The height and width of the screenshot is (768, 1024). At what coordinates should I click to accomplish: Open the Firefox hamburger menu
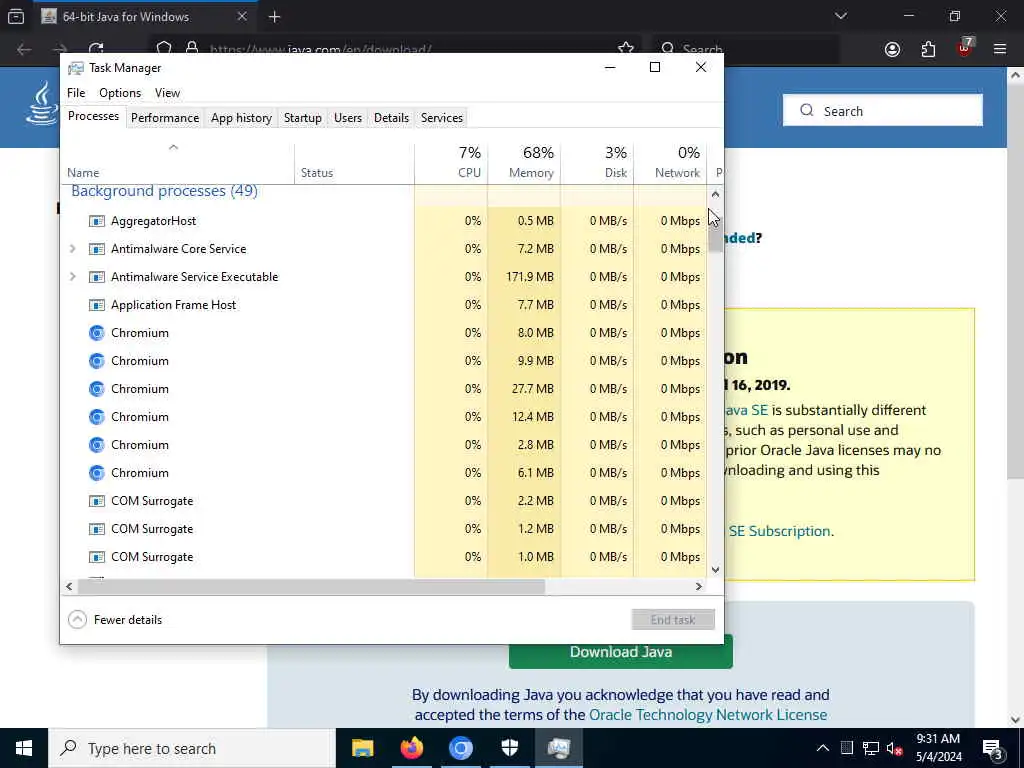[x=1000, y=49]
